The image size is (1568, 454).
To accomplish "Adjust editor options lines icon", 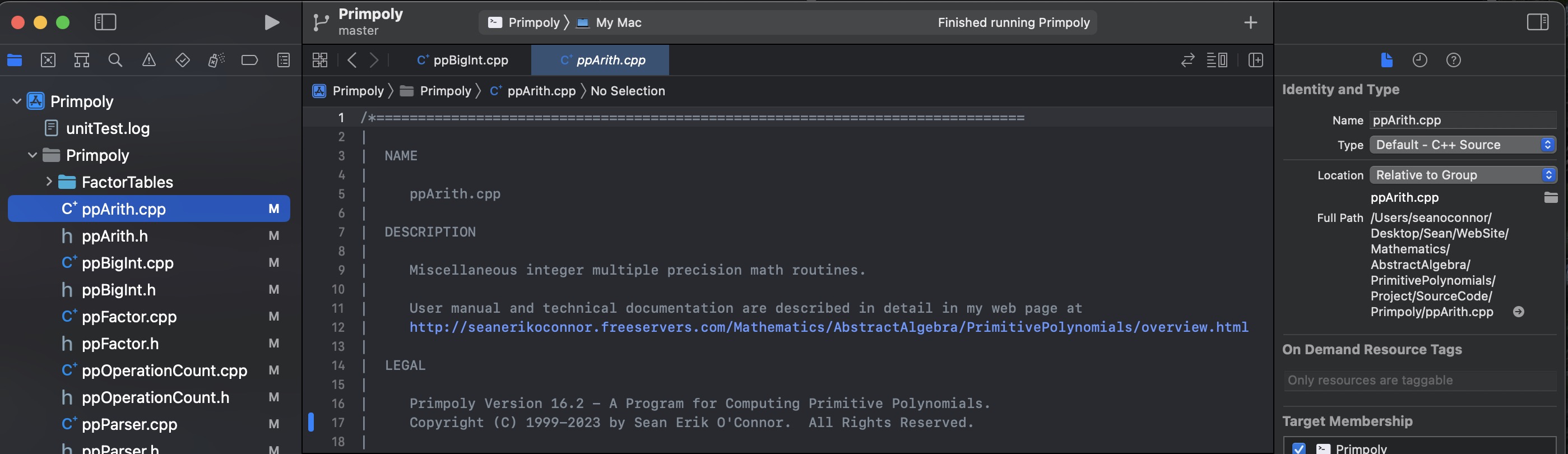I will [1217, 60].
